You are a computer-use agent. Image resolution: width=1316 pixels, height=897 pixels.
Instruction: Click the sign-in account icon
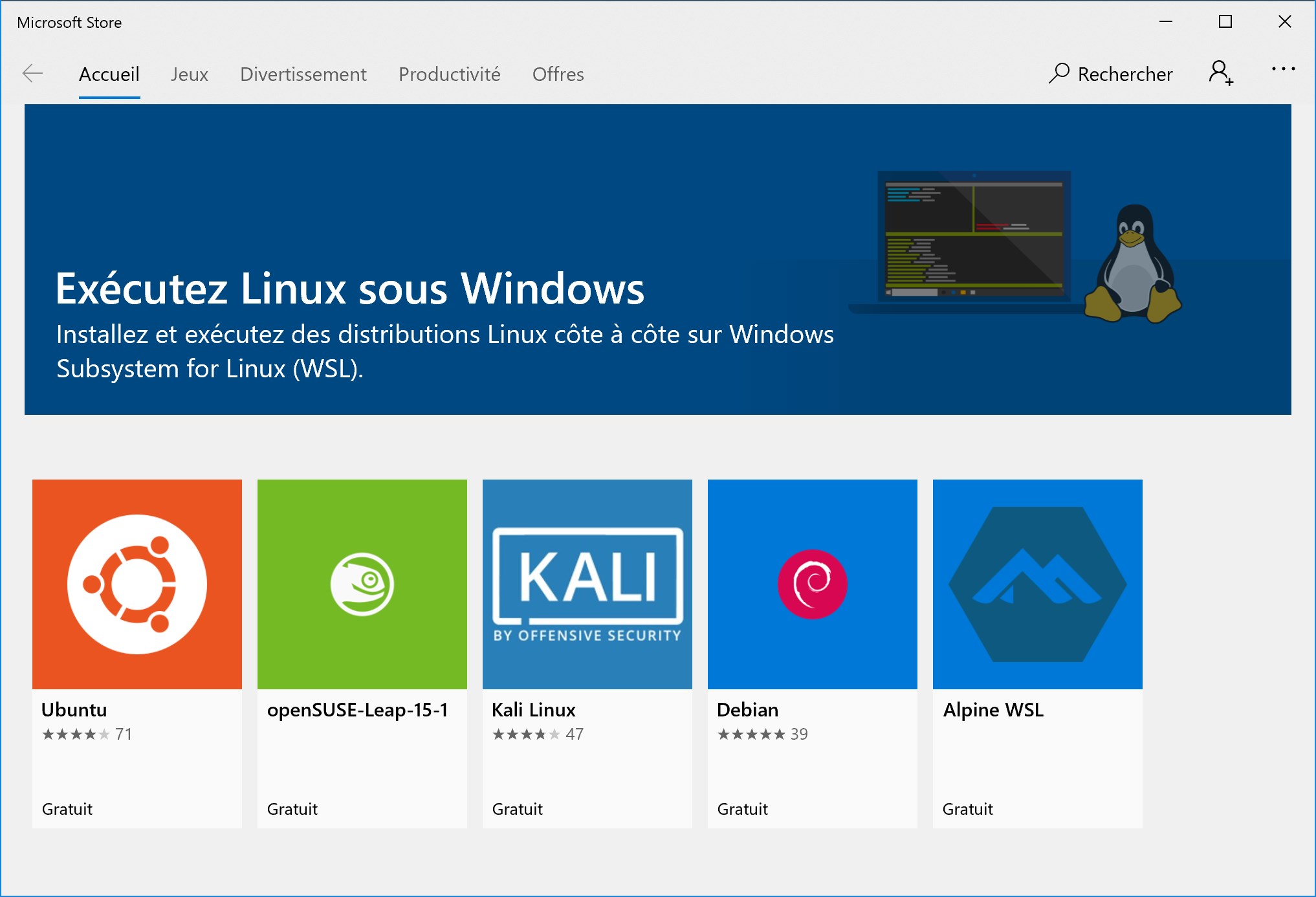pyautogui.click(x=1221, y=73)
